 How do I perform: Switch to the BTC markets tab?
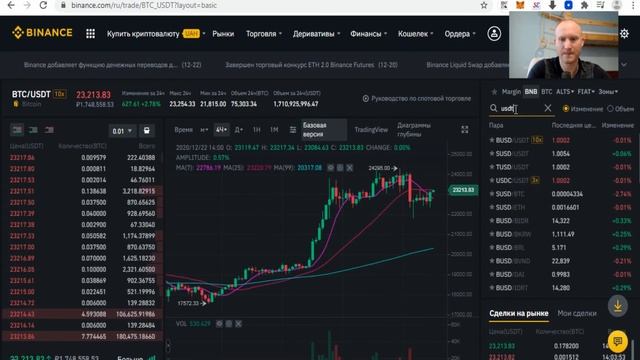tap(547, 92)
